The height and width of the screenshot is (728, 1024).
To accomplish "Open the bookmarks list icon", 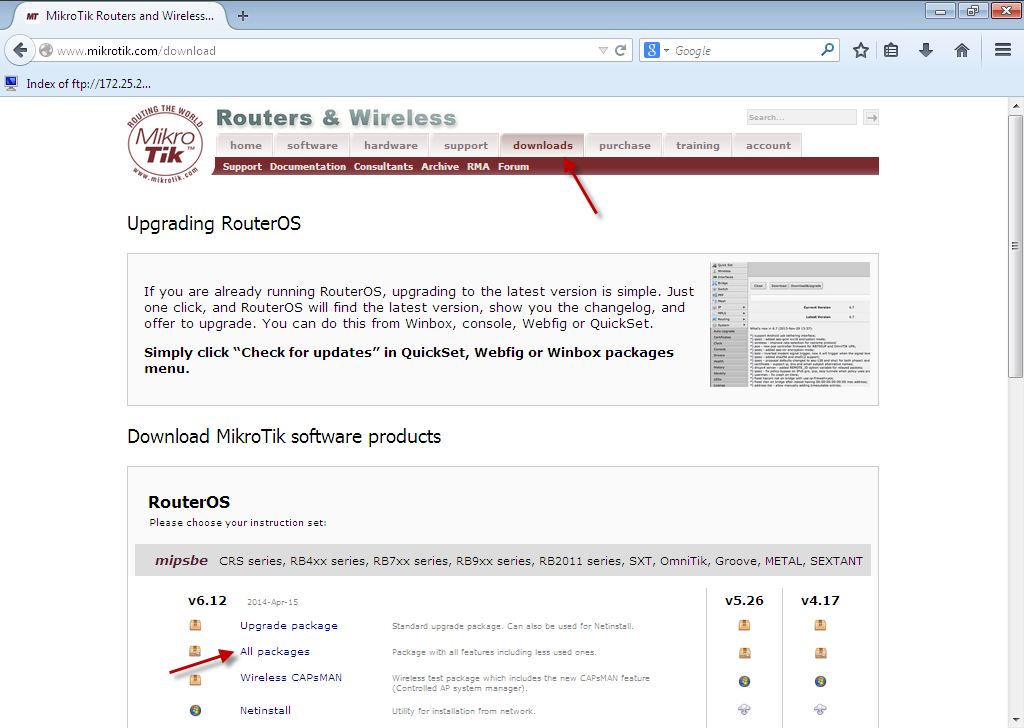I will point(891,50).
